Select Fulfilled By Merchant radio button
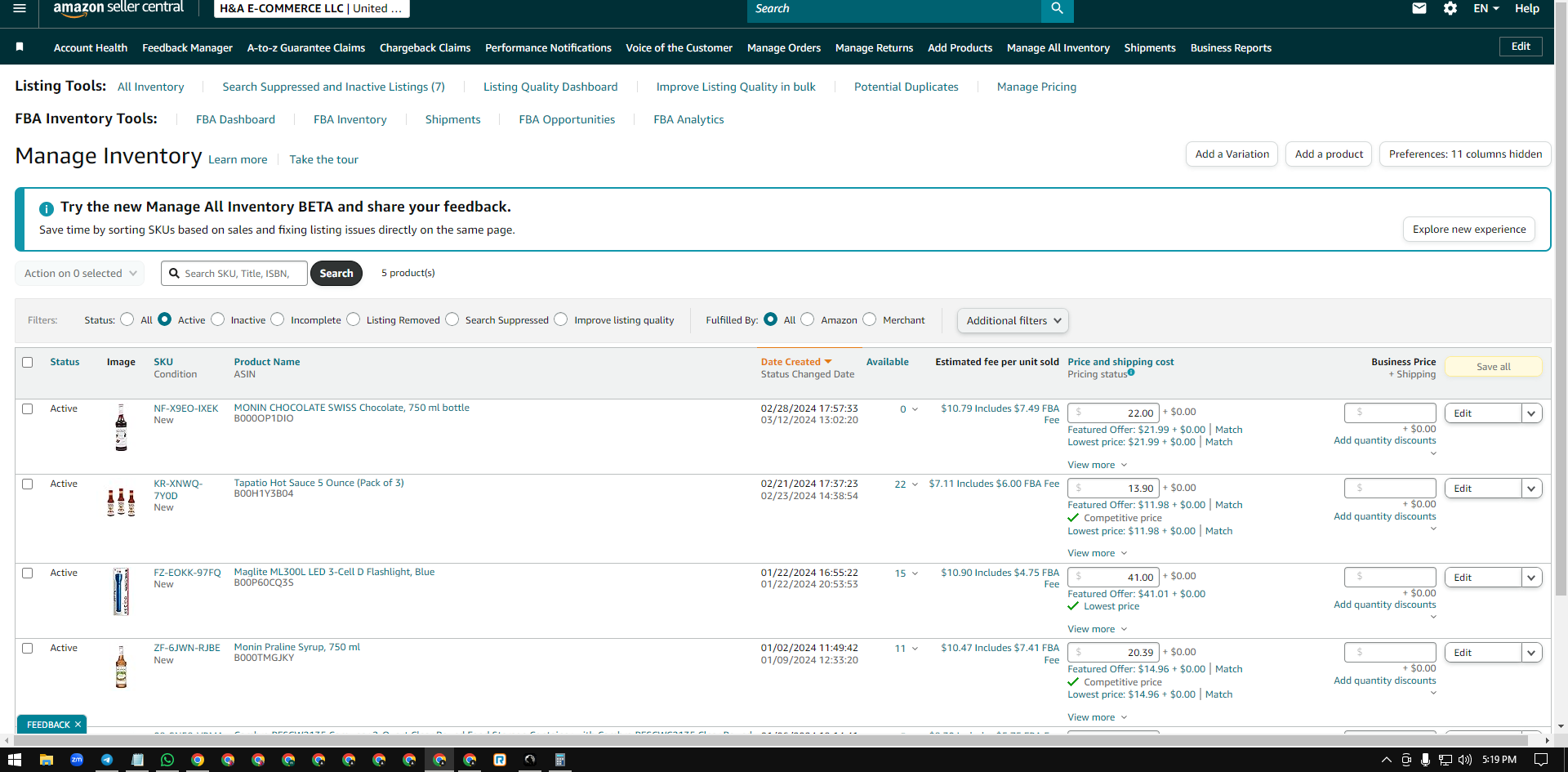This screenshot has width=1568, height=772. click(x=870, y=319)
